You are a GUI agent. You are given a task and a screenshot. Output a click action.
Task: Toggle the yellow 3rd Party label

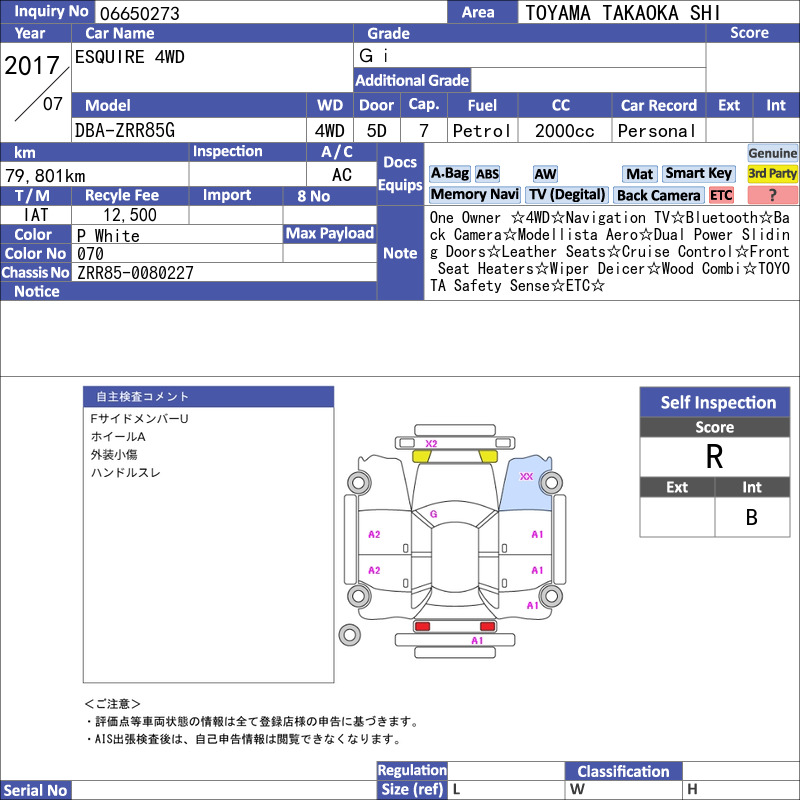[x=772, y=173]
